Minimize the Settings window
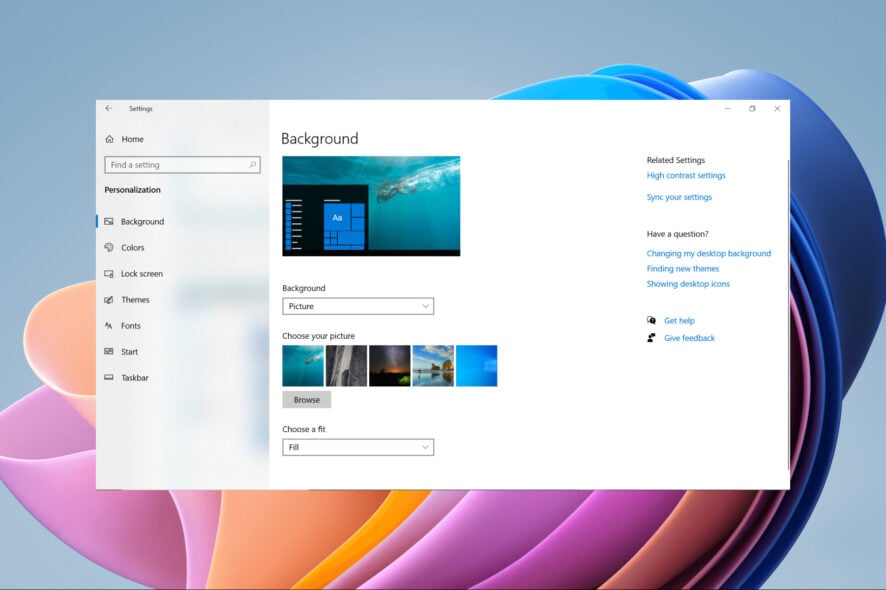 pos(728,109)
